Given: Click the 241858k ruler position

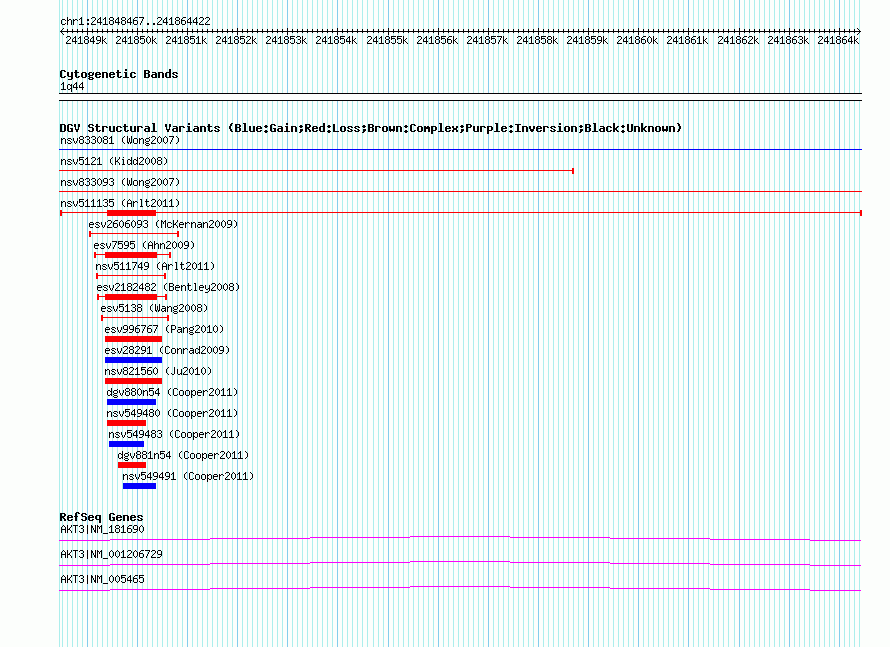Looking at the screenshot, I should (x=537, y=40).
